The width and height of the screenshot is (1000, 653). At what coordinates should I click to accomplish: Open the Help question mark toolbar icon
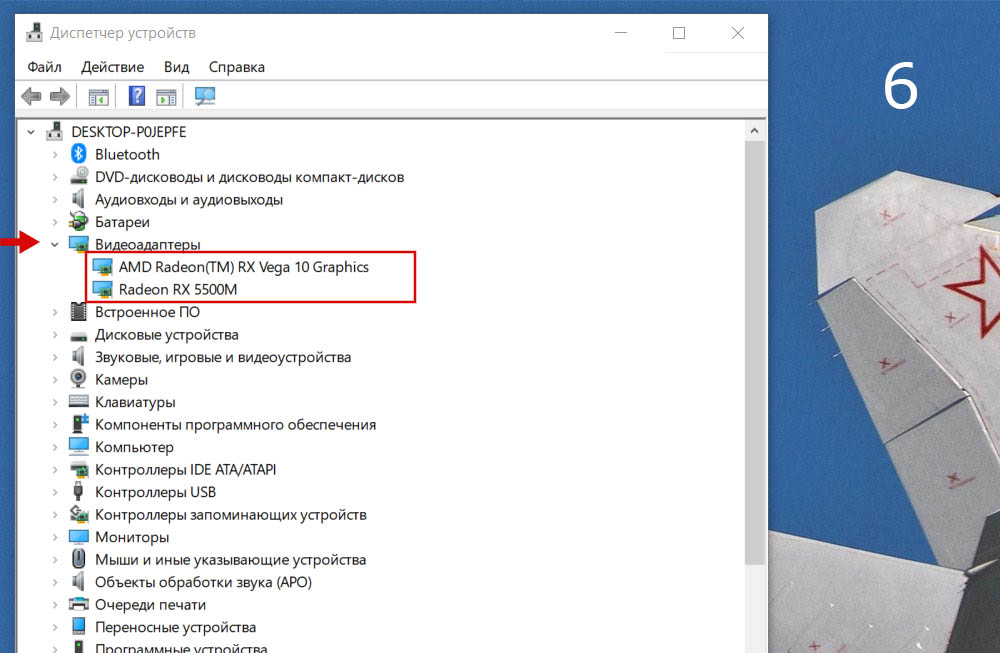[x=137, y=96]
